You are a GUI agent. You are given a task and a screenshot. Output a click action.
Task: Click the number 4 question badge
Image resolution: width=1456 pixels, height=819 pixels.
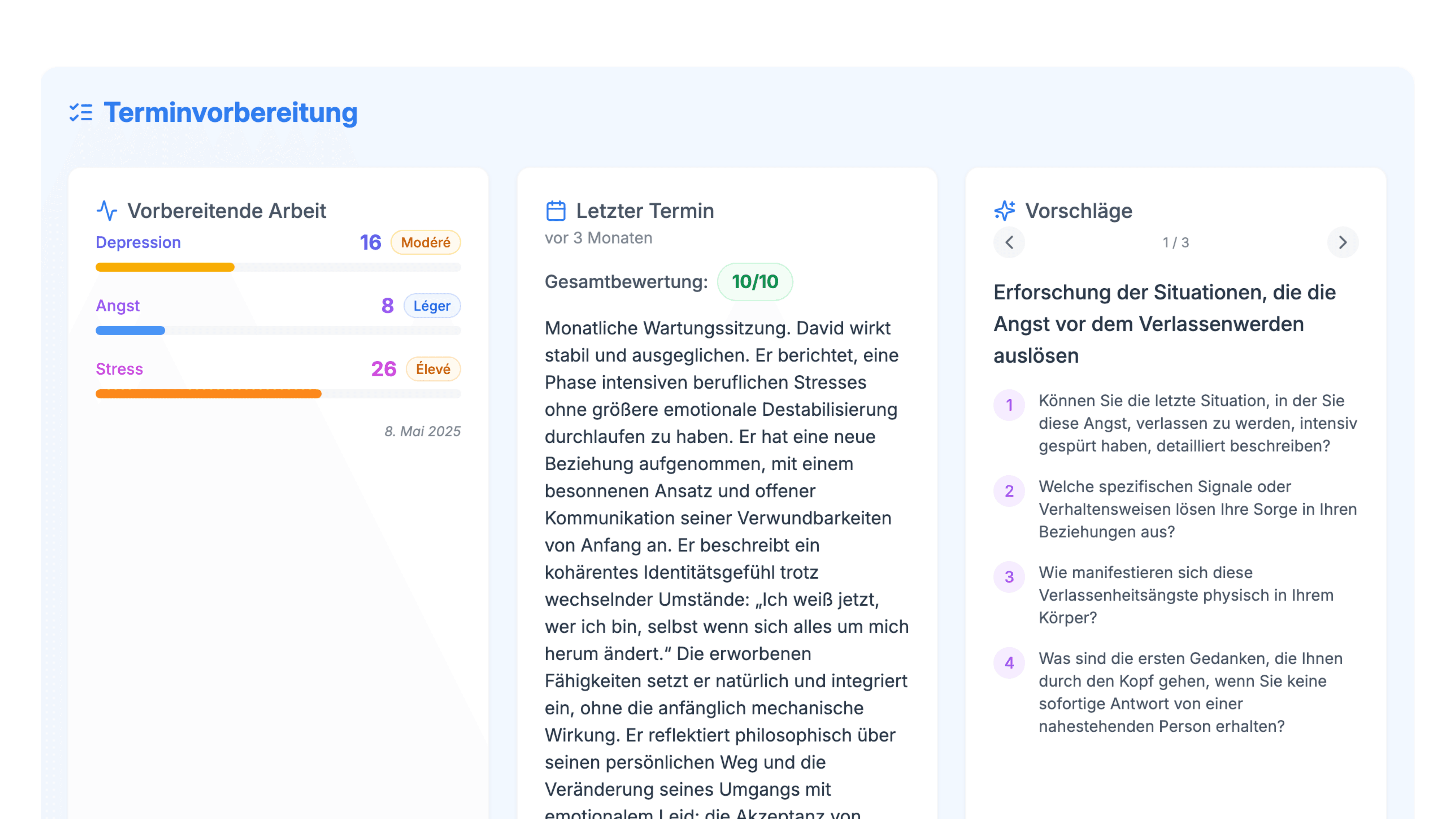[x=1009, y=663]
